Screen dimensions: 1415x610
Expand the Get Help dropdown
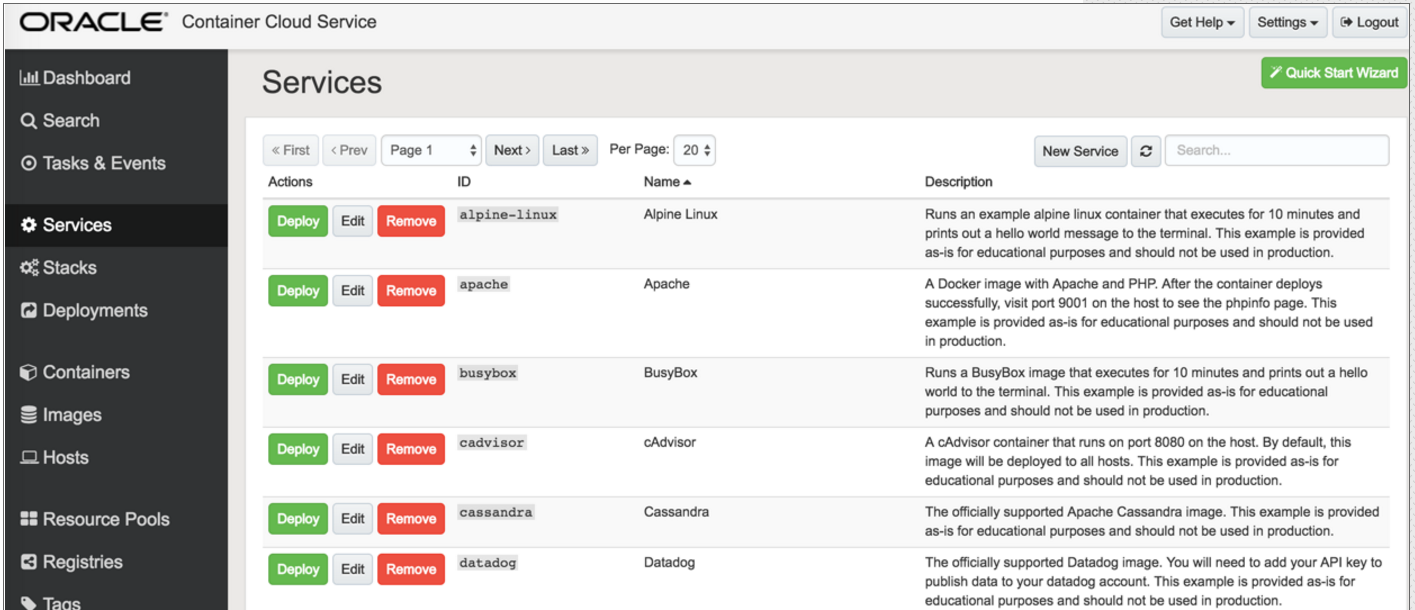tap(1202, 22)
